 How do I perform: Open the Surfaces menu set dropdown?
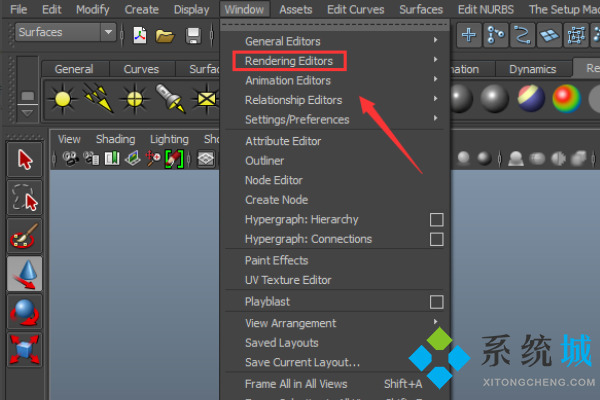(66, 33)
